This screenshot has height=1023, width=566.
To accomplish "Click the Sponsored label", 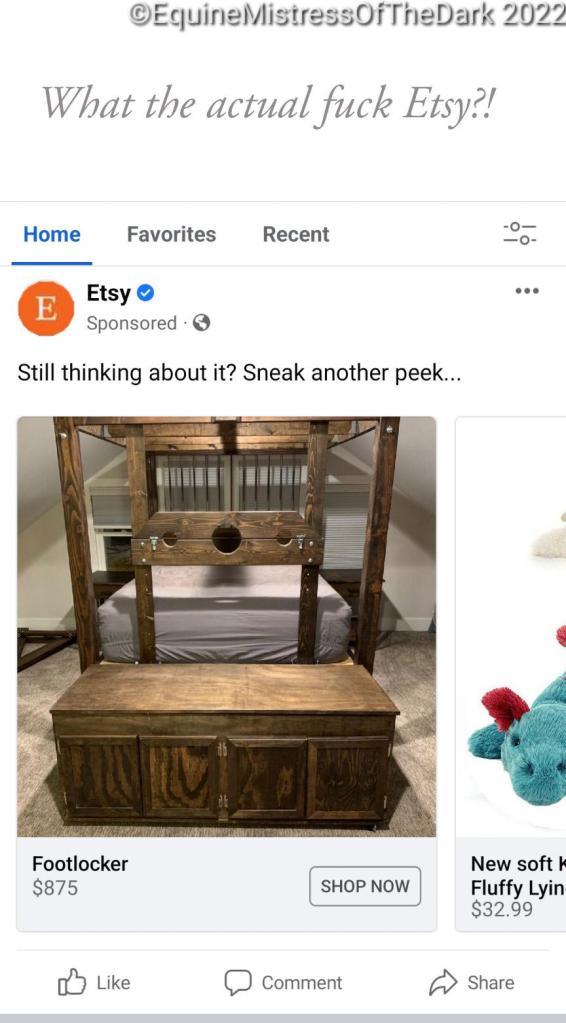I will [x=132, y=323].
